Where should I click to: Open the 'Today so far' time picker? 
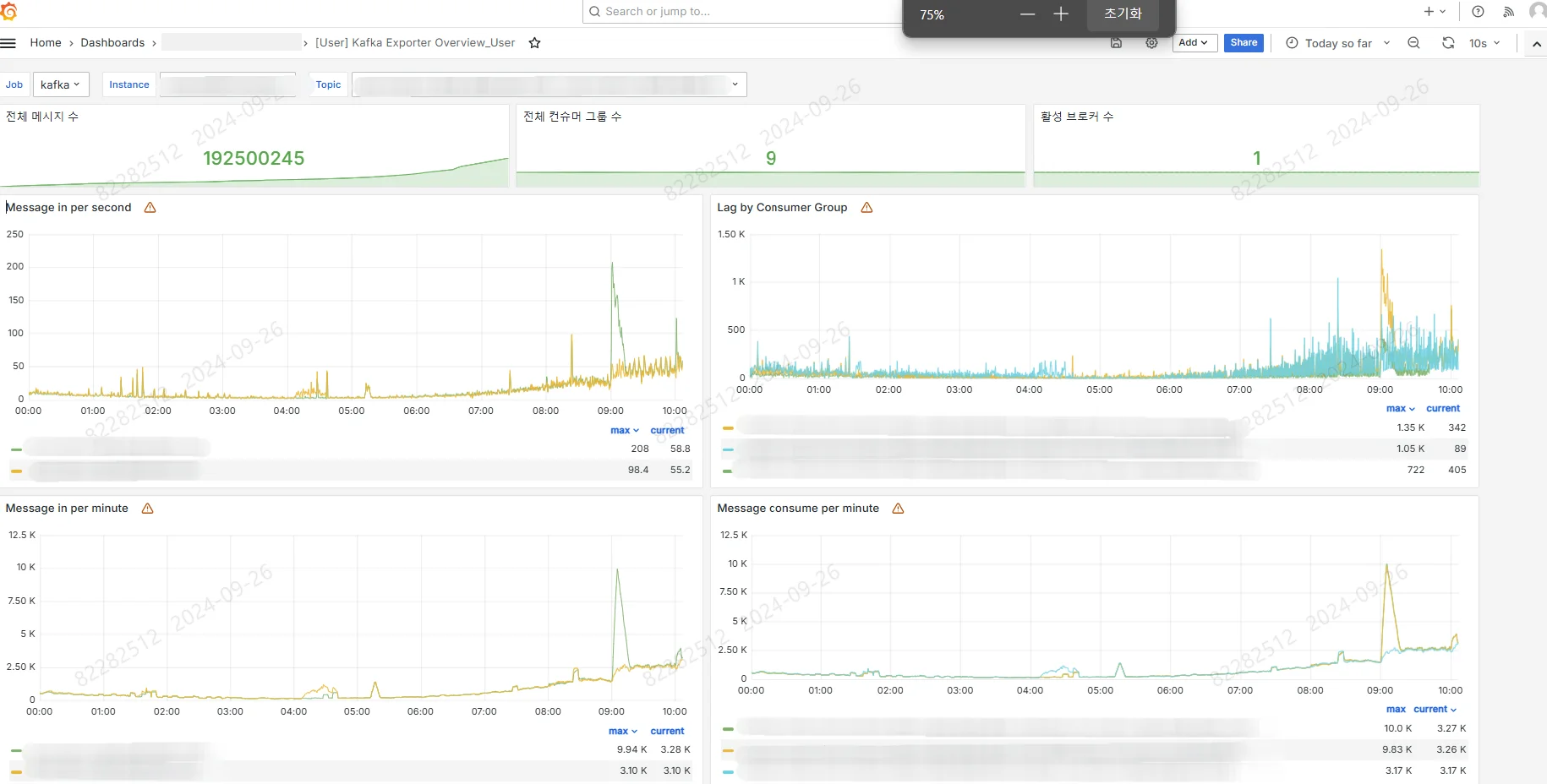(x=1337, y=43)
